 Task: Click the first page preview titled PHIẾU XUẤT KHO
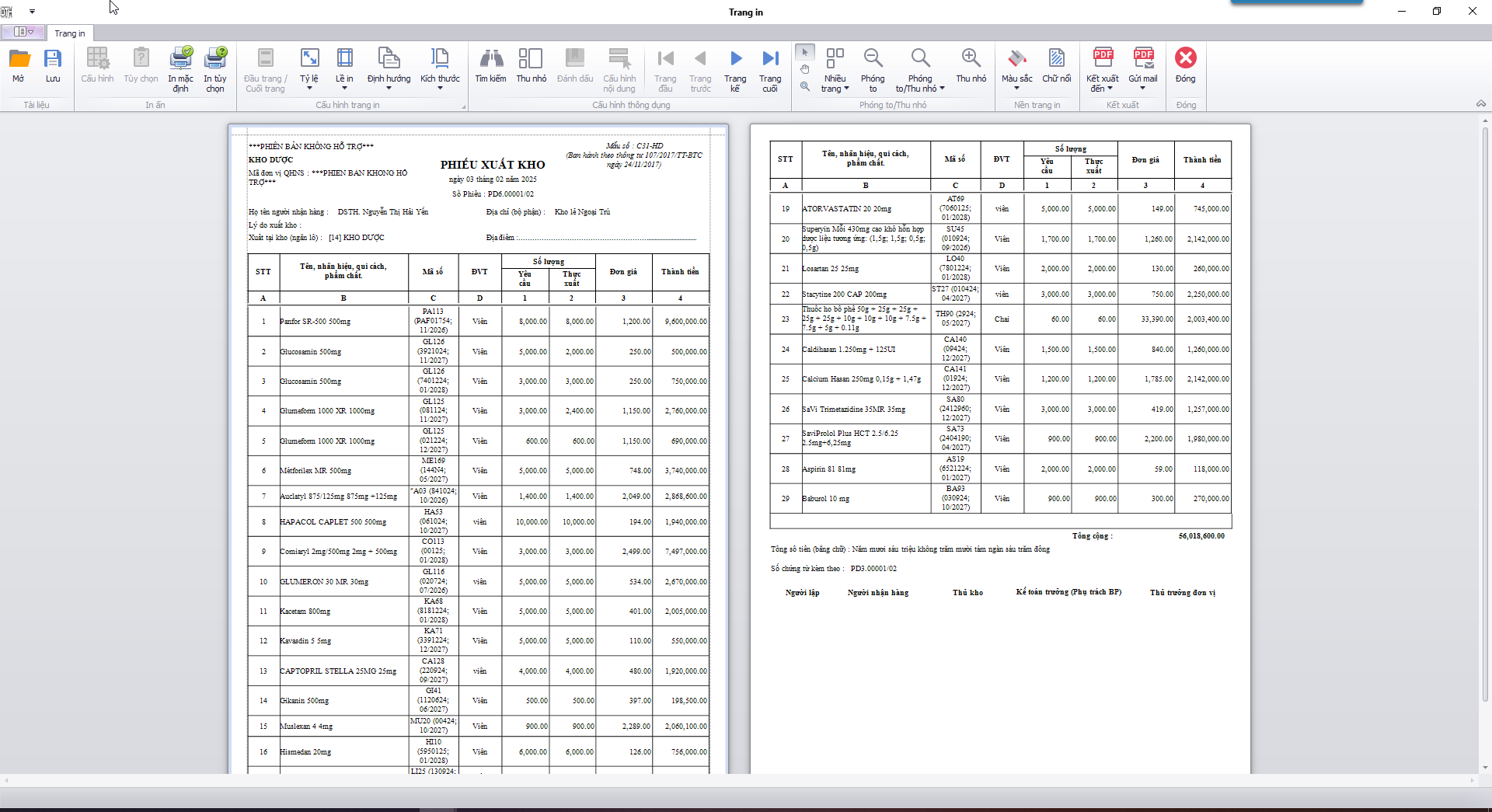pos(478,449)
